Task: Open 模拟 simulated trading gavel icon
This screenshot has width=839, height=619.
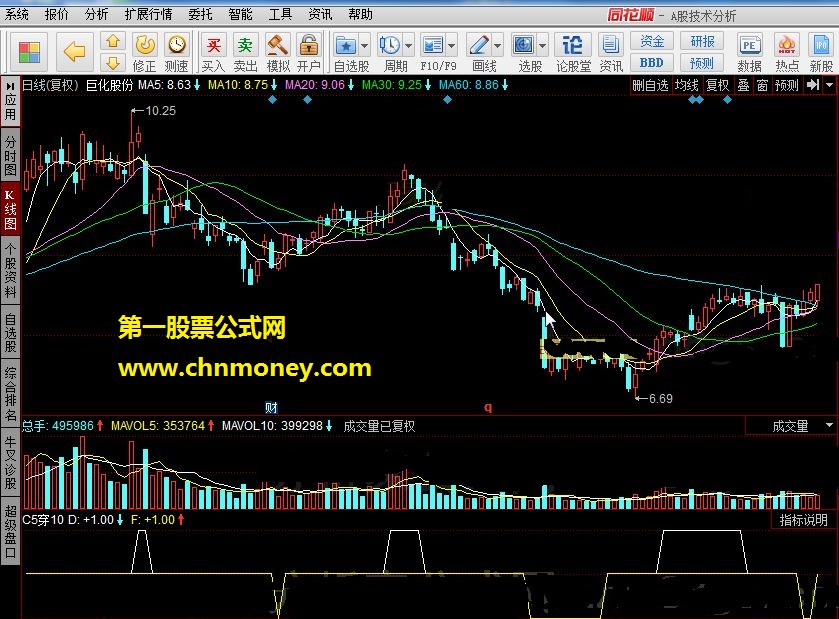Action: [x=278, y=52]
